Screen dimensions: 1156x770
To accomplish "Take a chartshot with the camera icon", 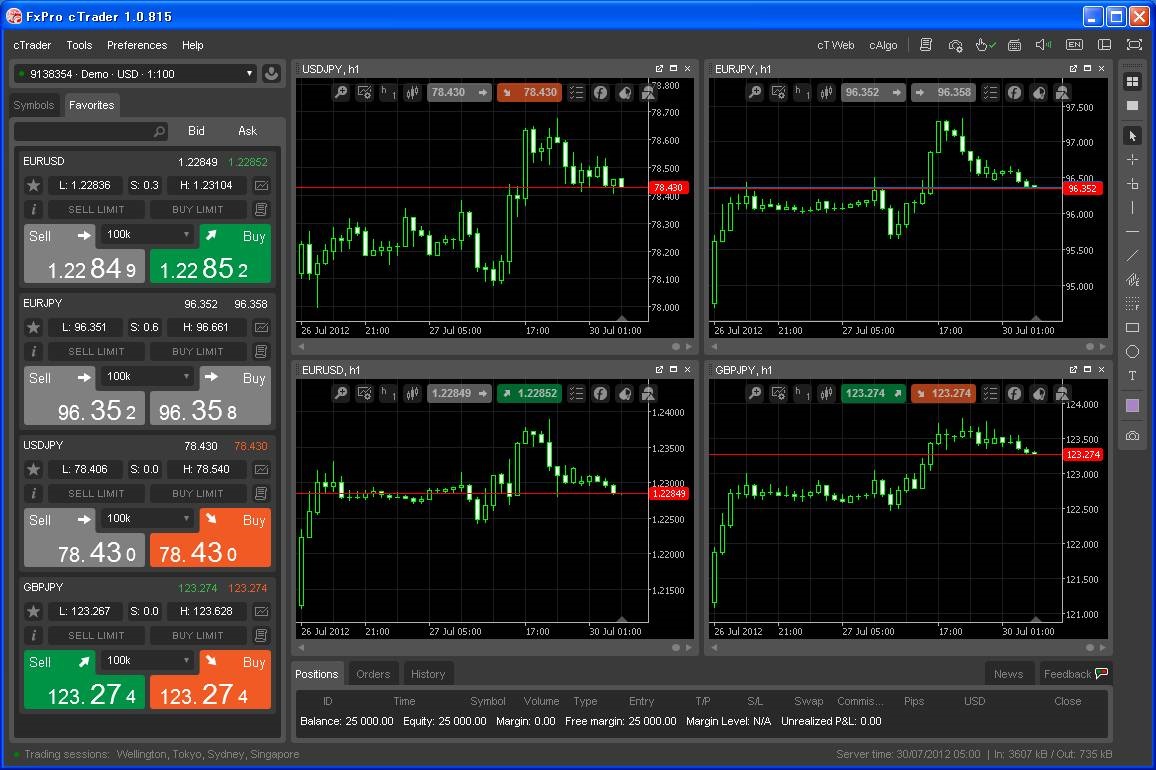I will [x=1132, y=436].
